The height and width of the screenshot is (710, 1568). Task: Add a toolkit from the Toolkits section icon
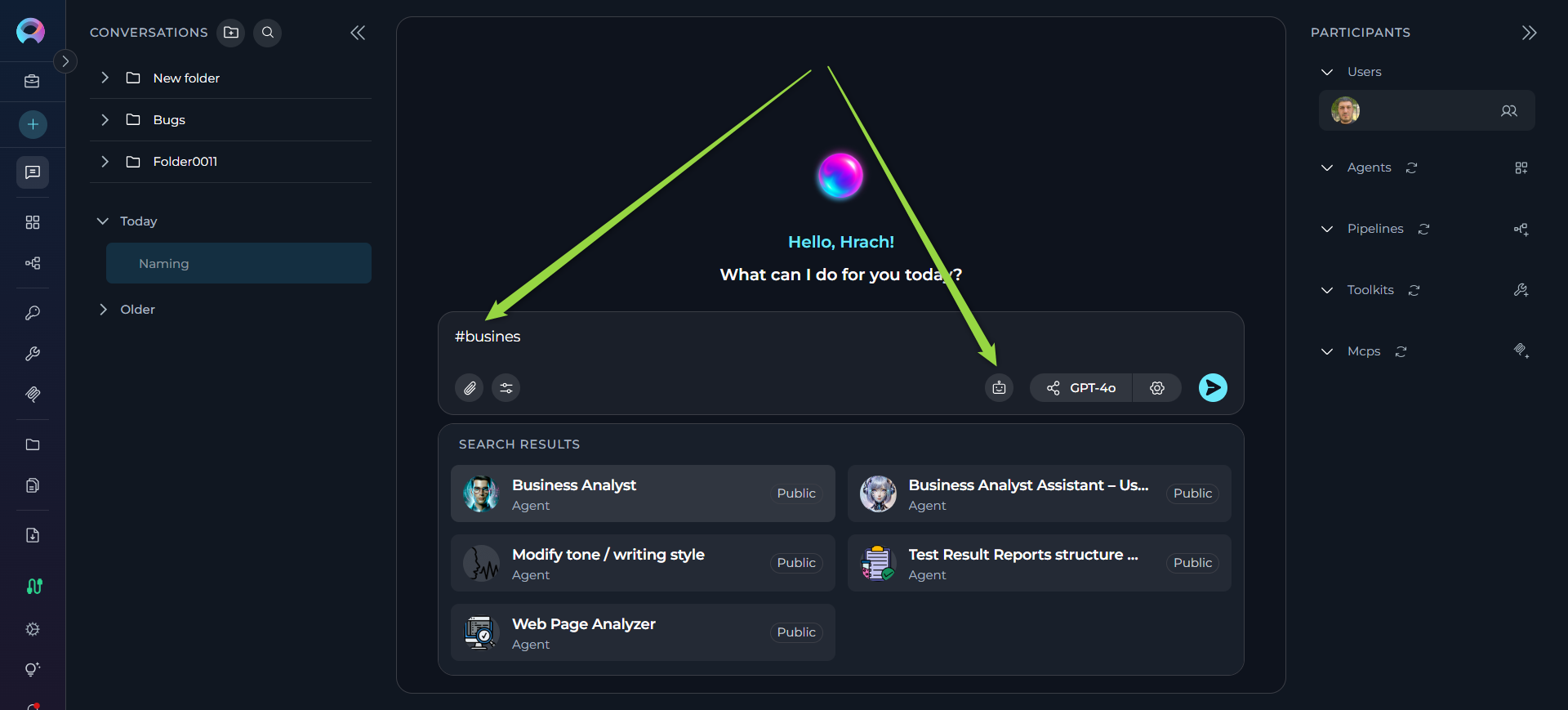(1521, 290)
